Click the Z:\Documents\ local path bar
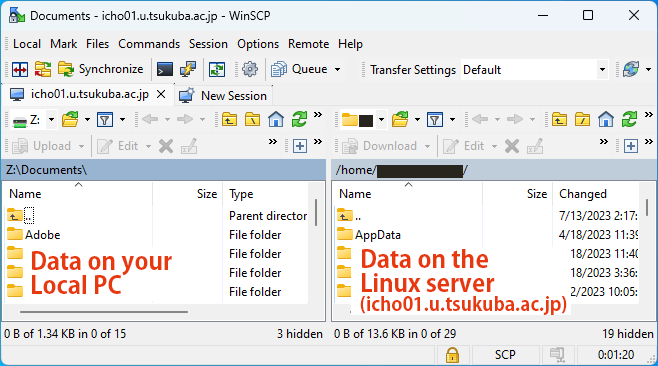The width and height of the screenshot is (658, 366). point(164,170)
